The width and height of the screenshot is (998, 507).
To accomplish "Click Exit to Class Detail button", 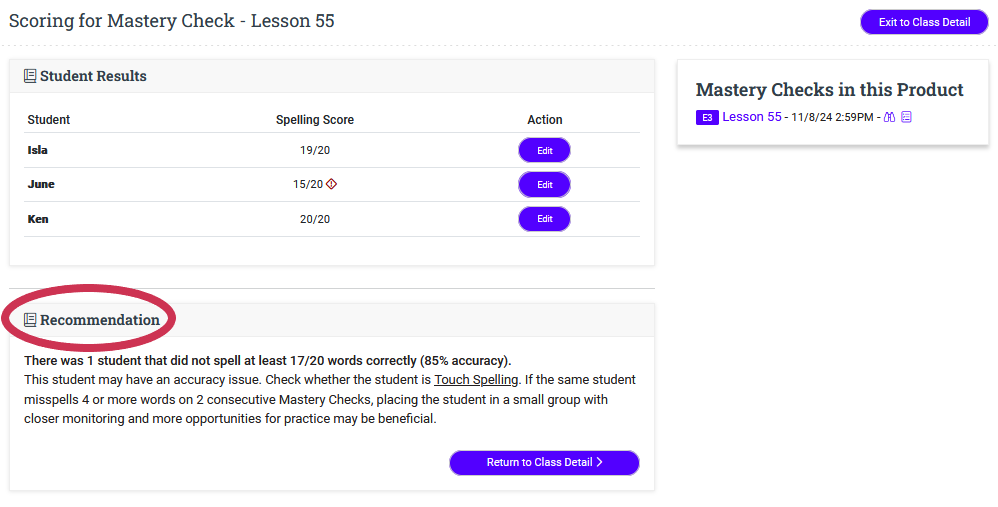I will point(924,22).
